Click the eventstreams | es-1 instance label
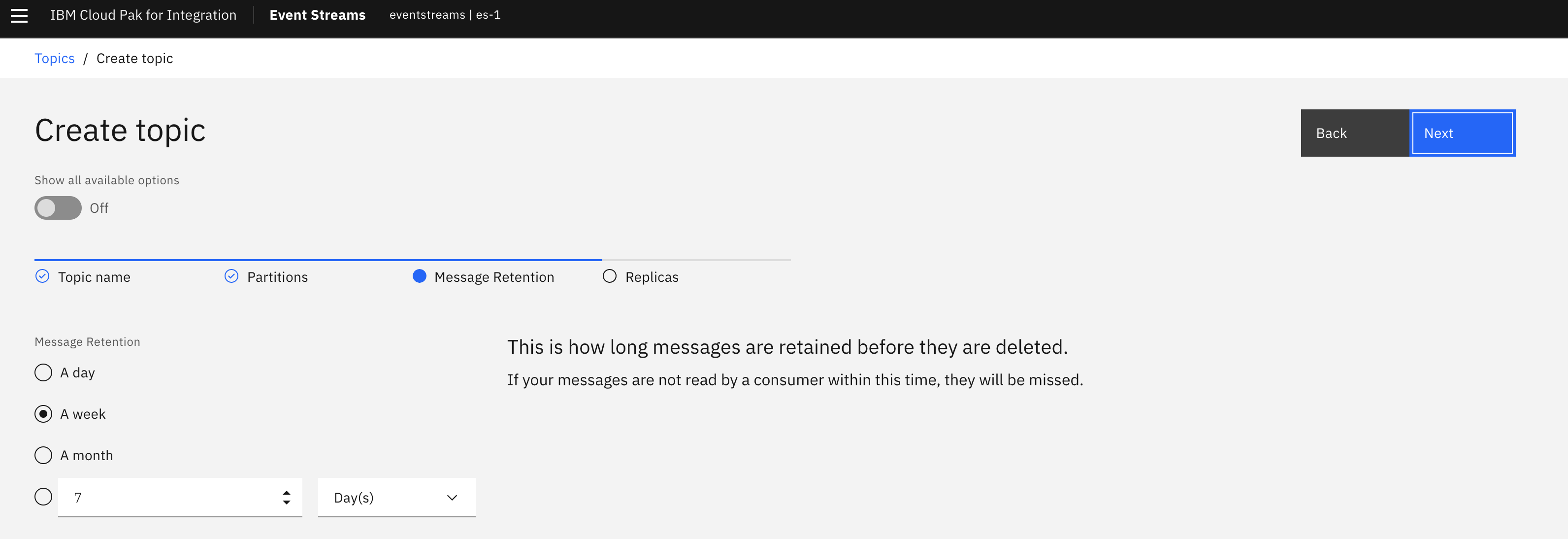Image resolution: width=1568 pixels, height=539 pixels. click(x=445, y=15)
